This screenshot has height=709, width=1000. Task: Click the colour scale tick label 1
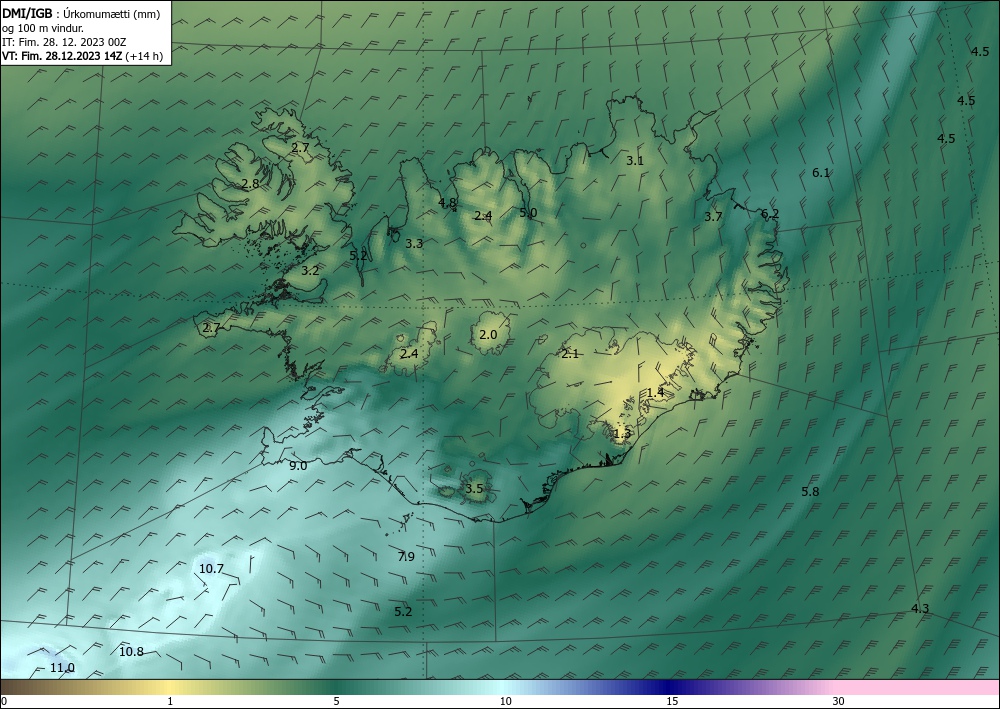[x=170, y=701]
